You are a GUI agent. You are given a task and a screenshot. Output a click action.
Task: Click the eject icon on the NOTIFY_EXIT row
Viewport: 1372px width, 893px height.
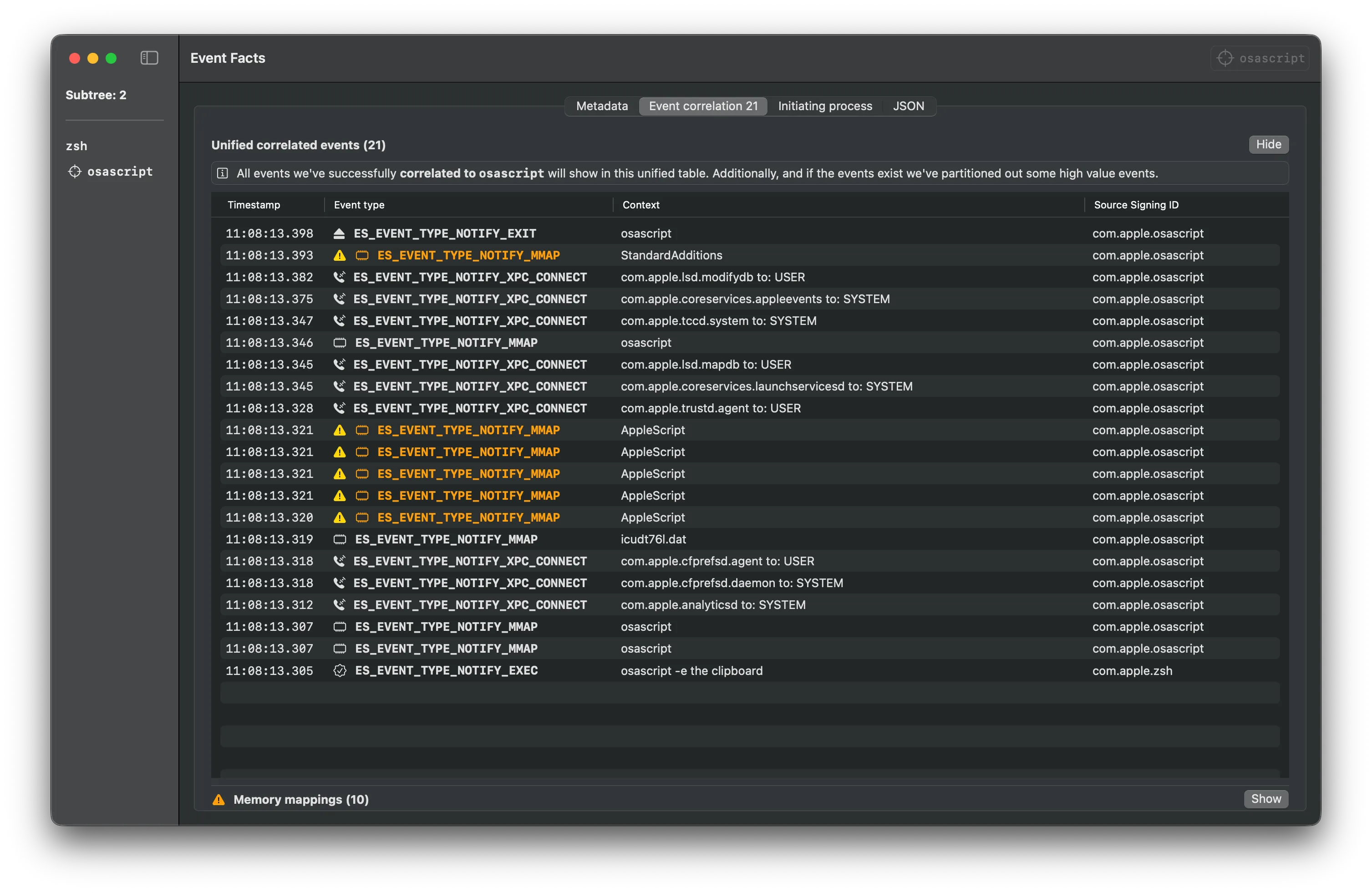pos(340,233)
